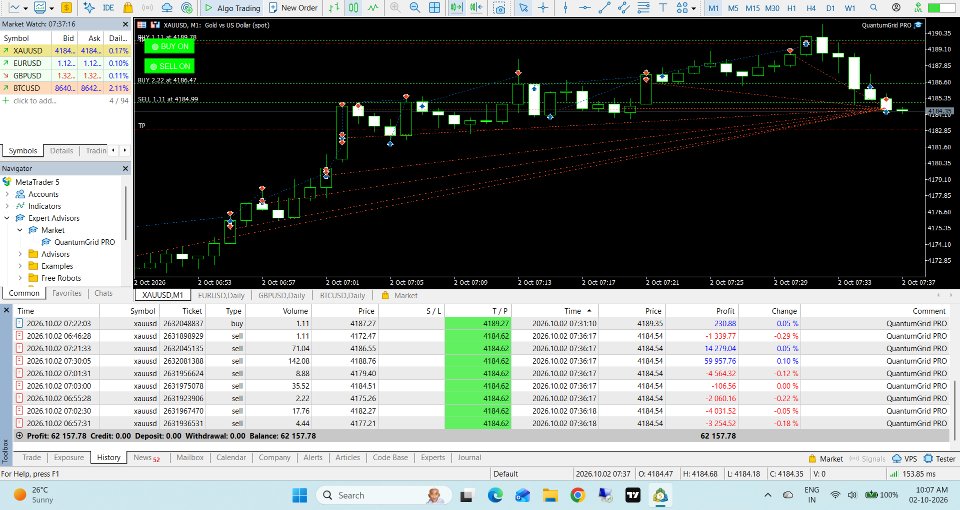Toggle Algo Trading on or off
960x510 pixels.
232,7
